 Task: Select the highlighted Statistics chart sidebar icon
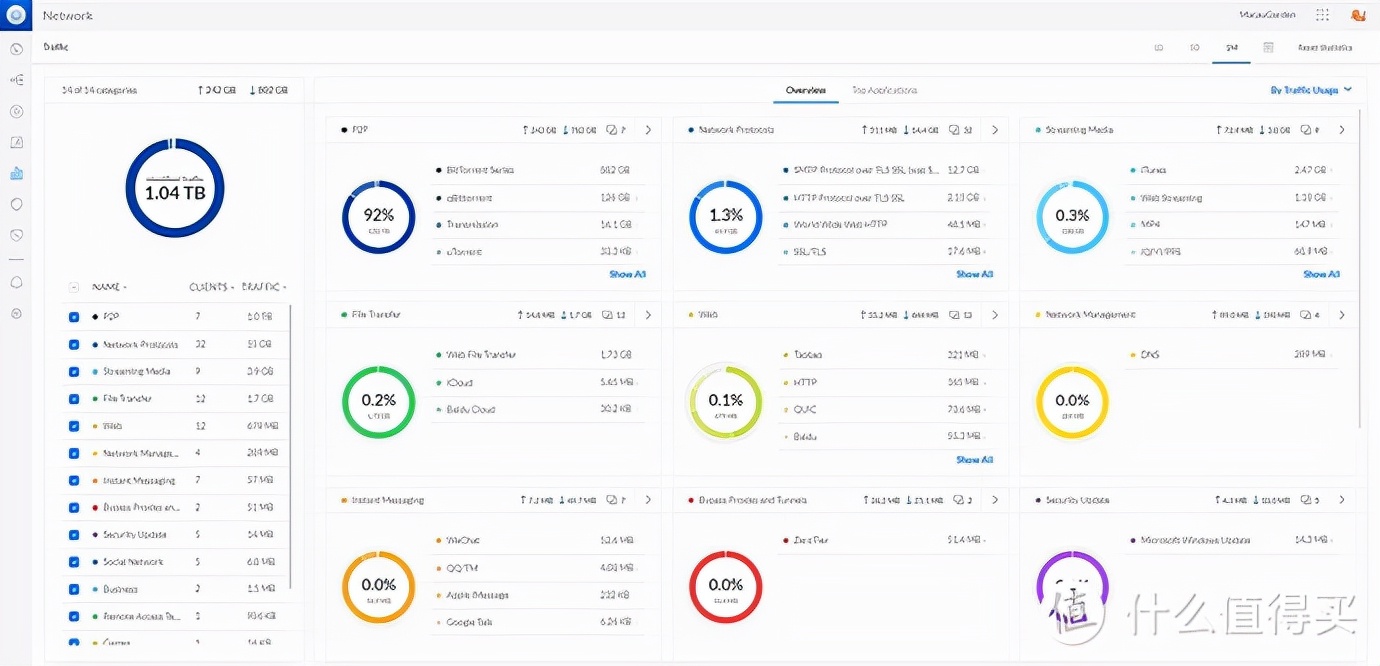16,173
